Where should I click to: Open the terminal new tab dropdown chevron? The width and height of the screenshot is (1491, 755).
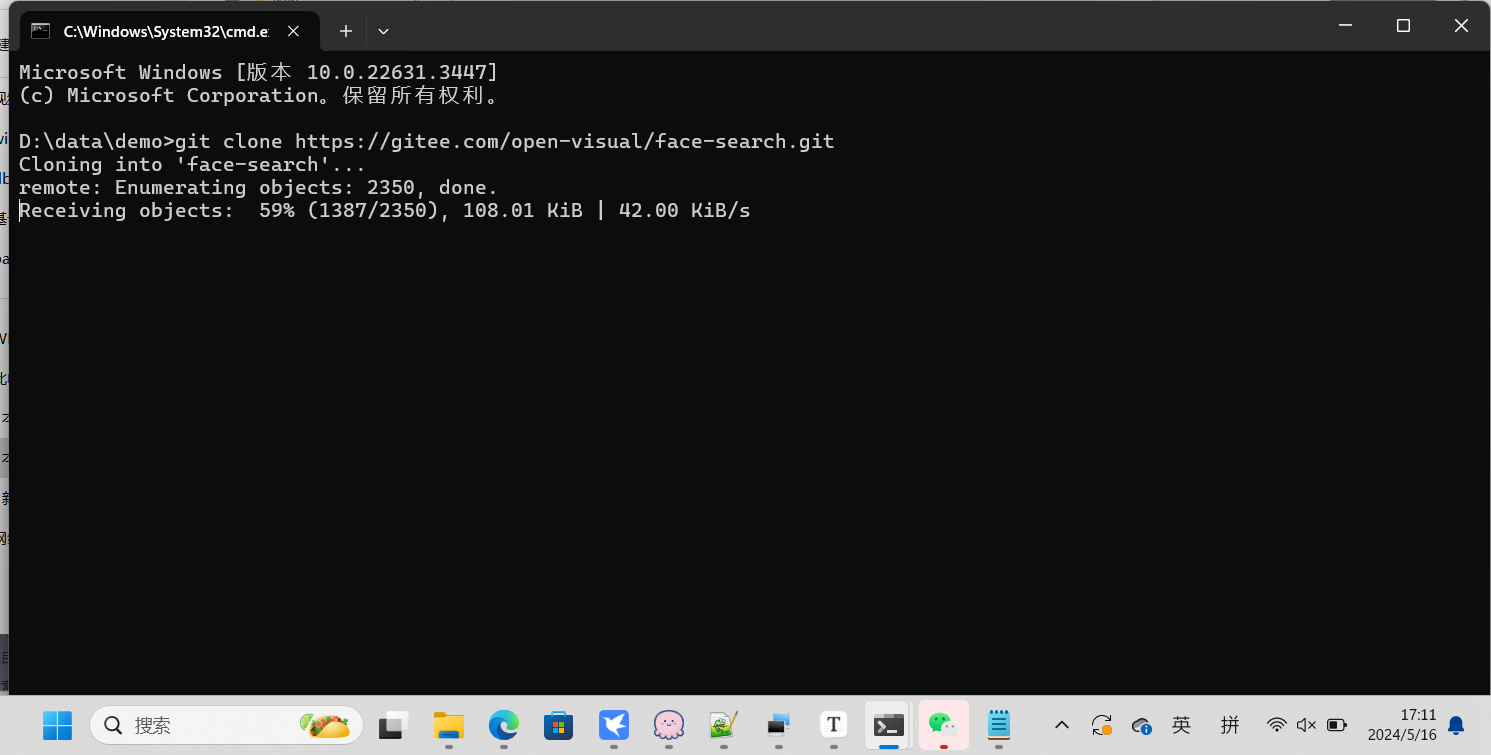click(383, 31)
